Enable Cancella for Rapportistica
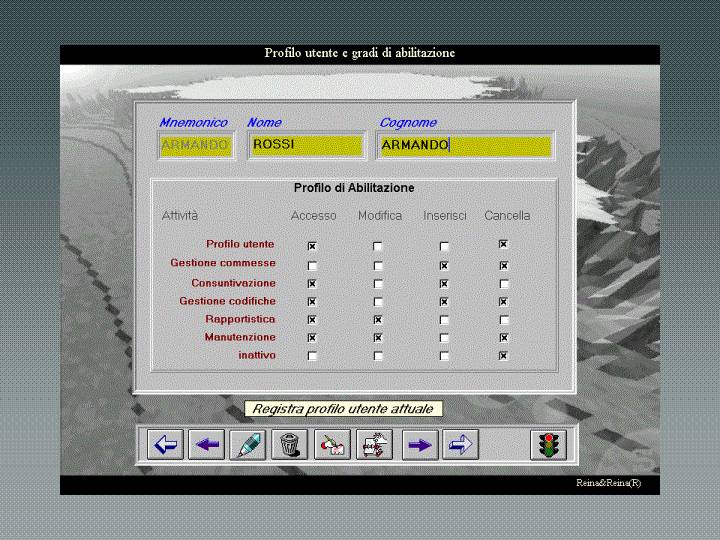The width and height of the screenshot is (720, 540). click(x=504, y=320)
